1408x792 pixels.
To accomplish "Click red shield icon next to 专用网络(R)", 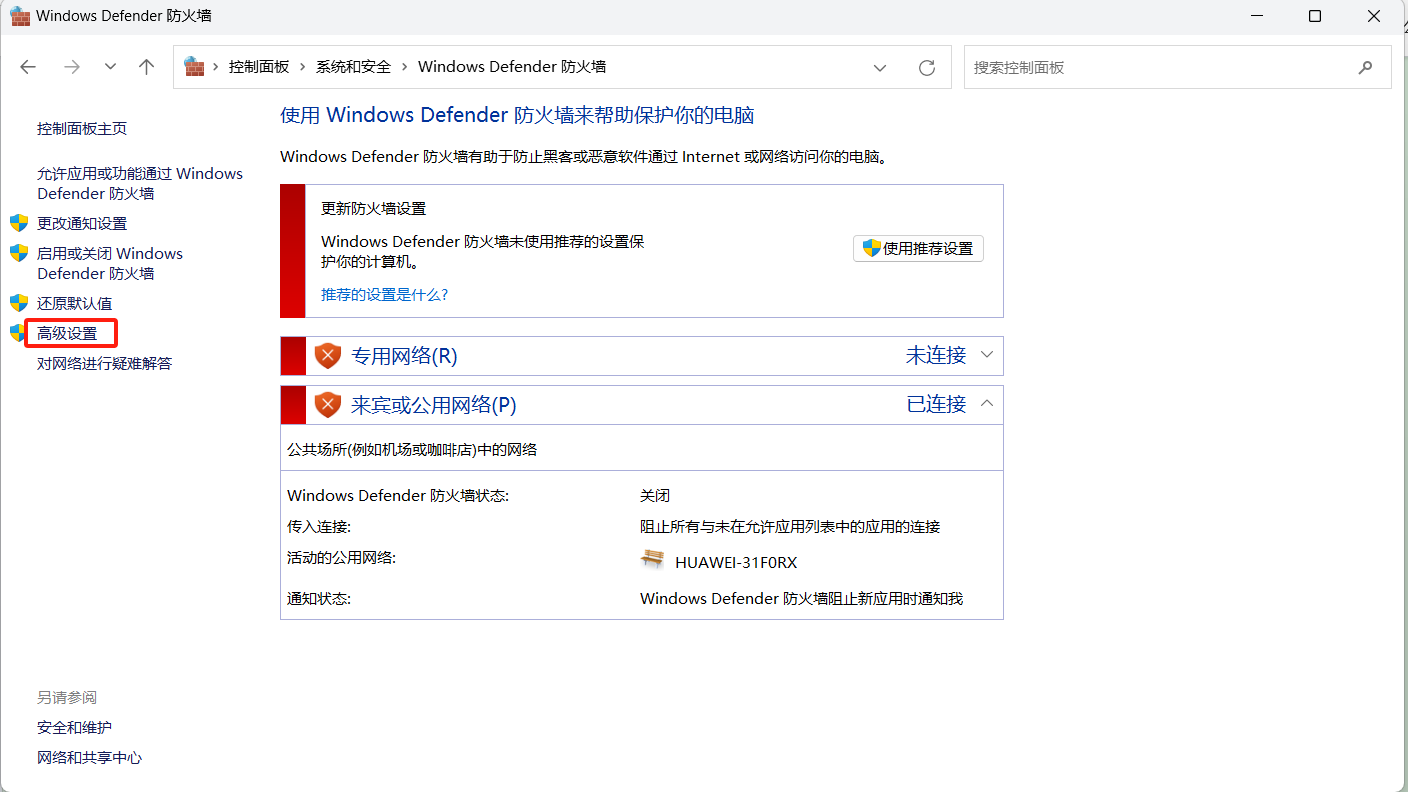I will coord(328,356).
